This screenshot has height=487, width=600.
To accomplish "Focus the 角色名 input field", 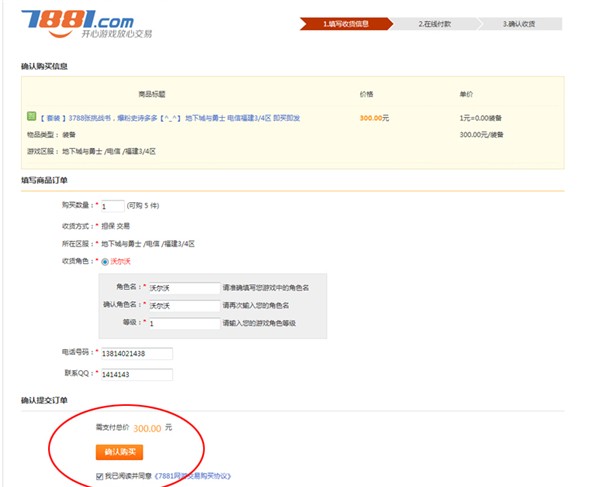I will [x=182, y=287].
